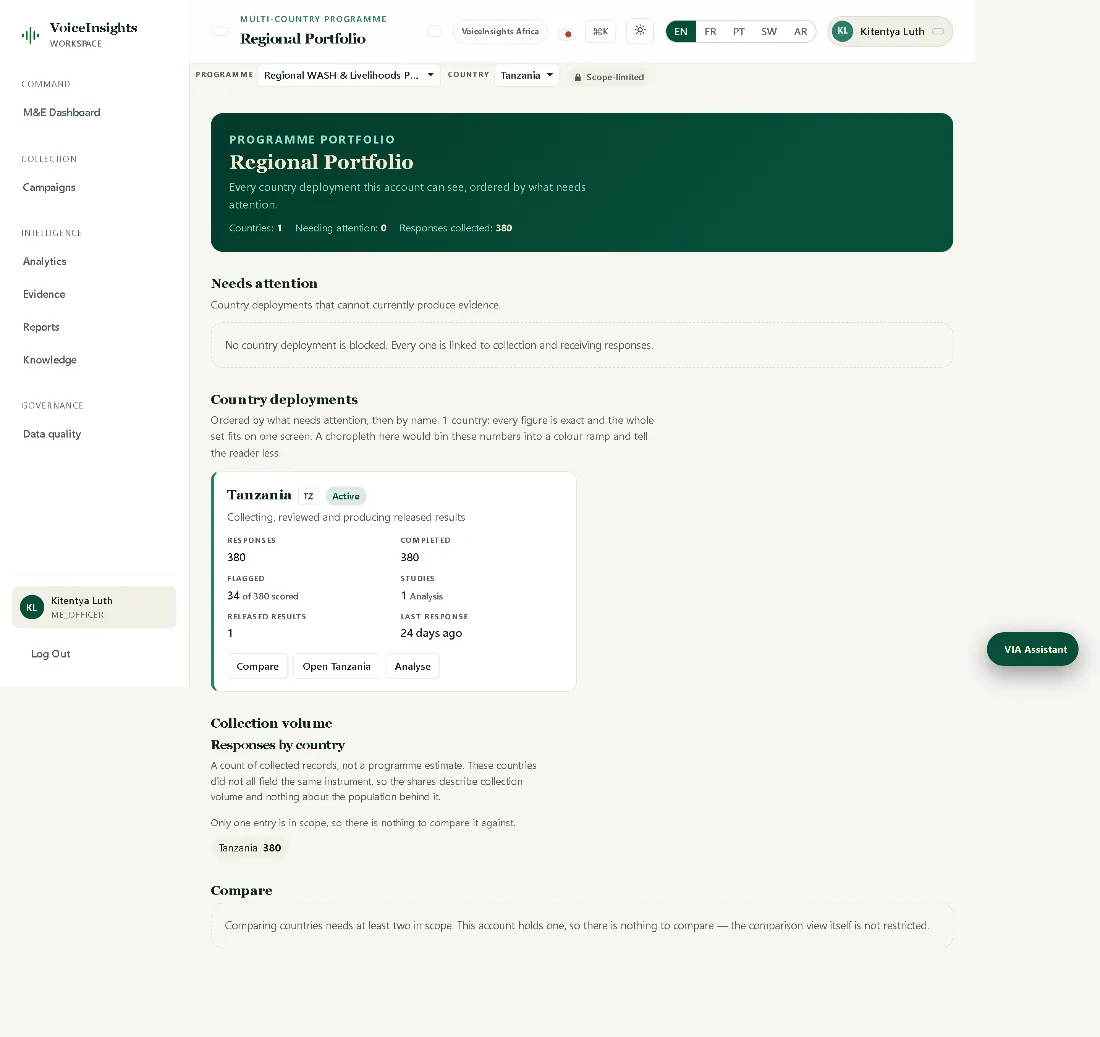The image size is (1100, 1037).
Task: Open M&E Dashboard in the sidebar
Action: 62,112
